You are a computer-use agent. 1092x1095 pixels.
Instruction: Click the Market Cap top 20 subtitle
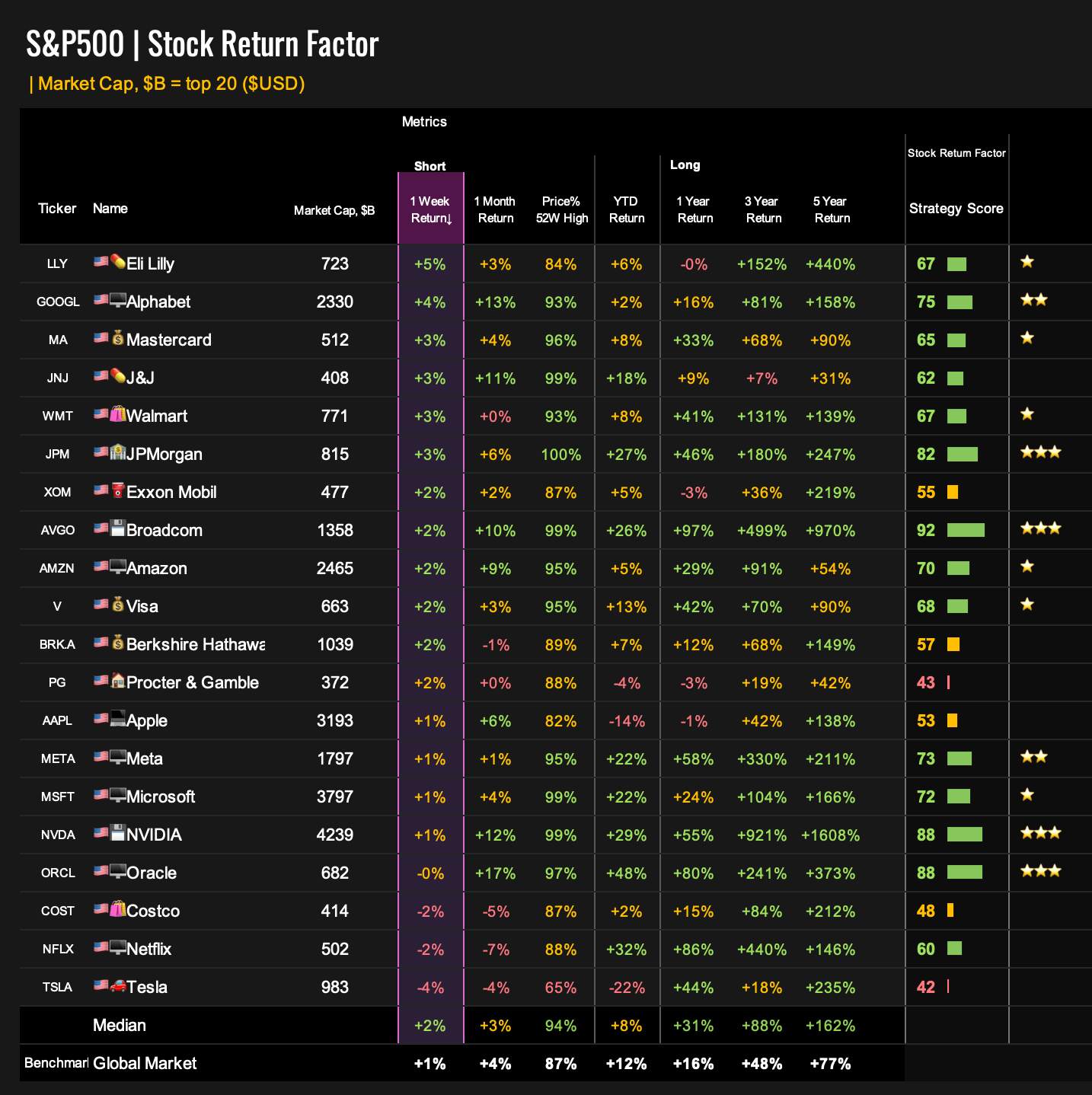[x=167, y=84]
